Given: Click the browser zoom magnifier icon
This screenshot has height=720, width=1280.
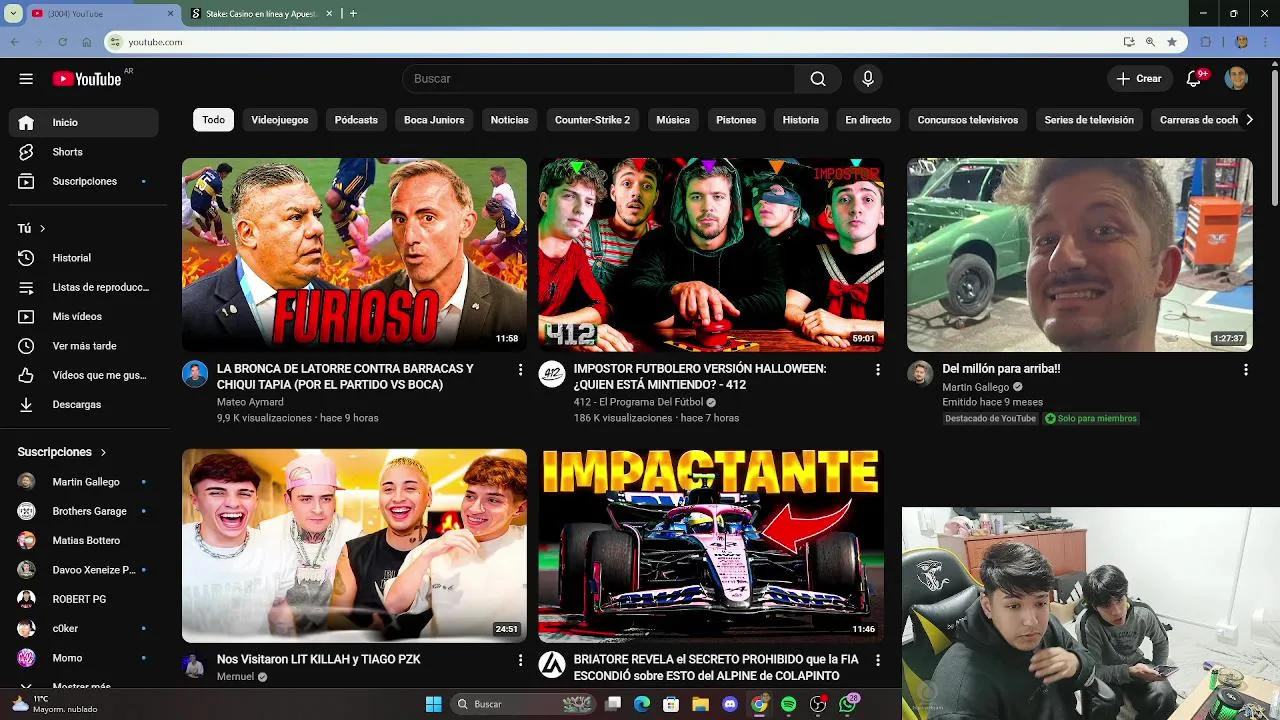Looking at the screenshot, I should [x=1150, y=42].
